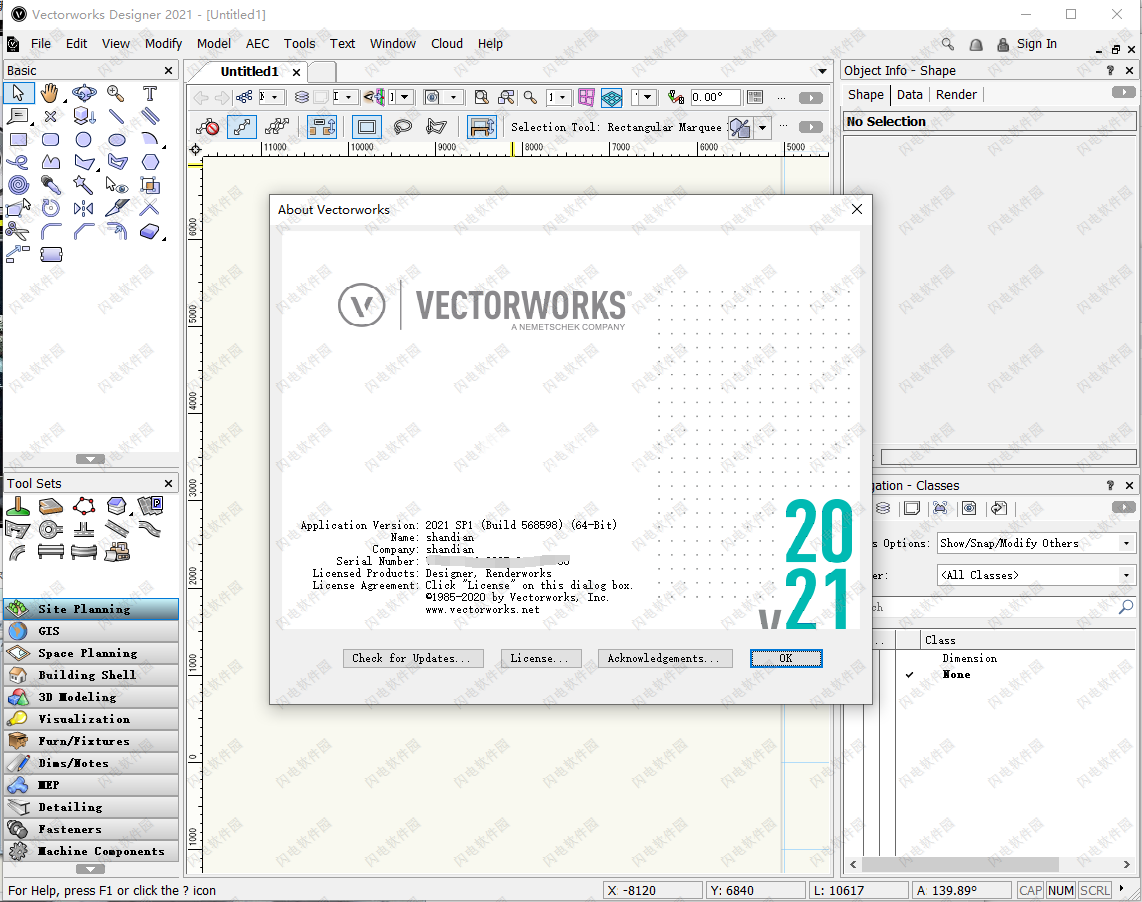Screen dimensions: 1142x902
Task: Toggle single object interactive scaling mode
Action: pyautogui.click(x=242, y=127)
